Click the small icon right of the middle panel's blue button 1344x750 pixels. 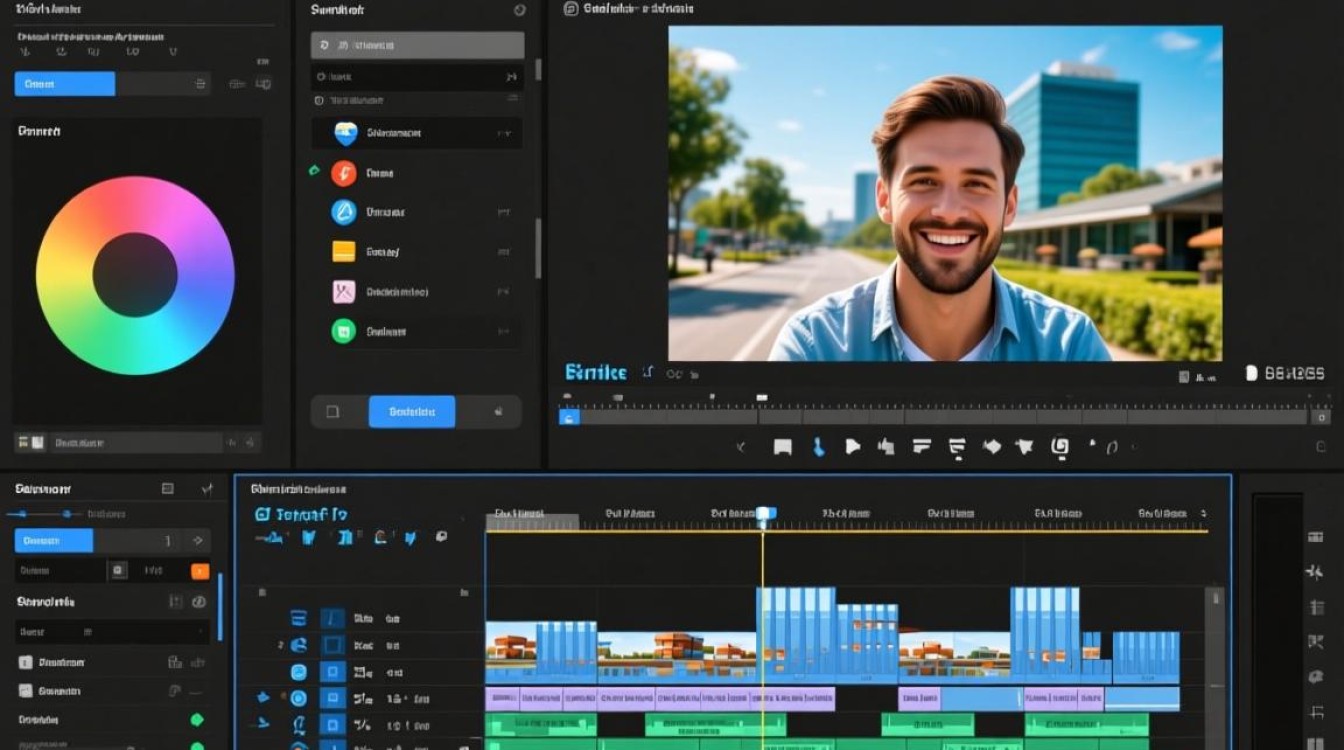pyautogui.click(x=497, y=411)
